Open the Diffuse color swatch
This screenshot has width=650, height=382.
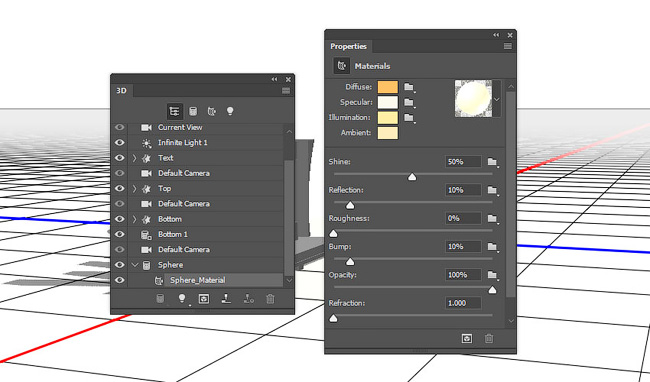[388, 87]
